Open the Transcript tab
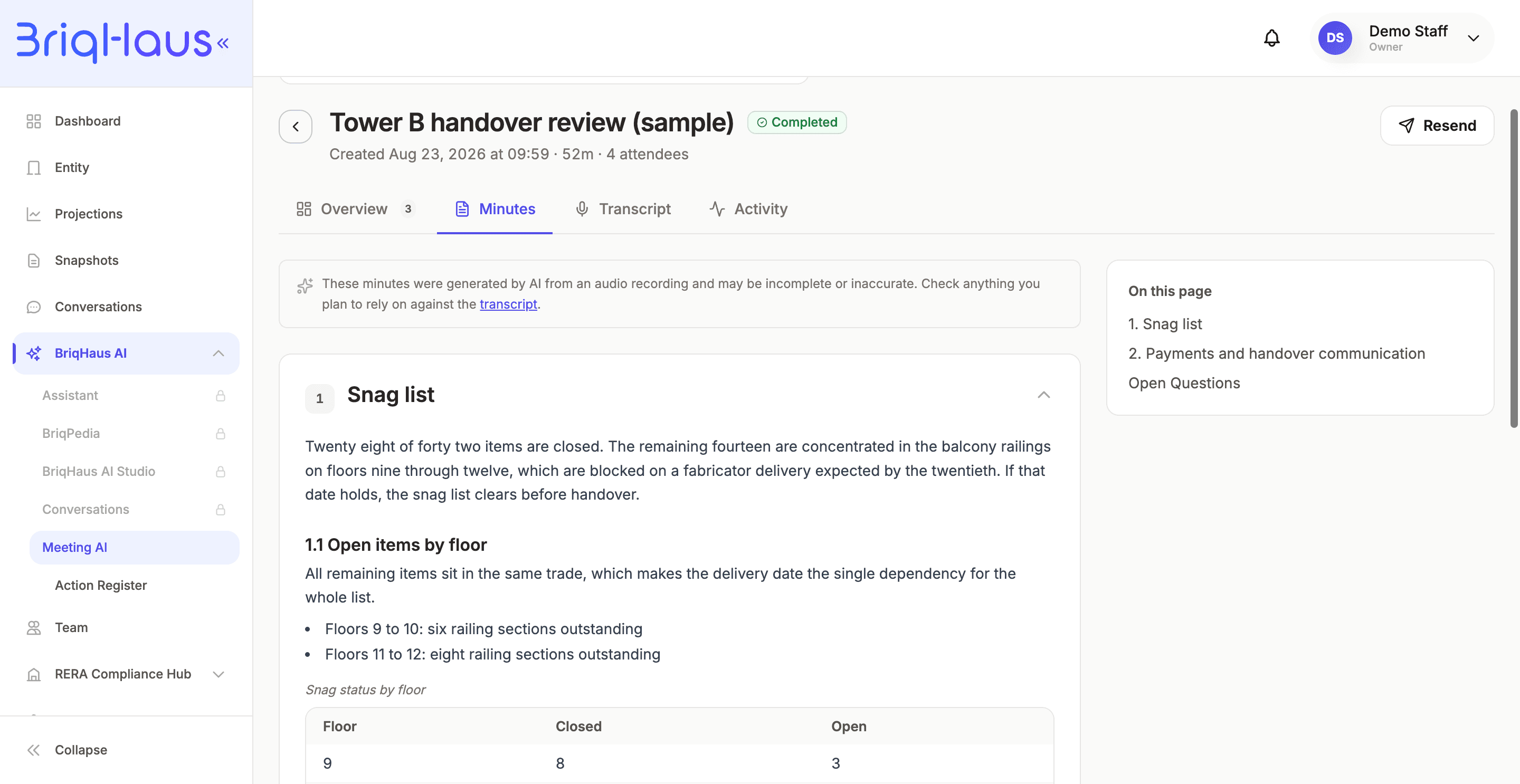The height and width of the screenshot is (784, 1520). (x=623, y=209)
